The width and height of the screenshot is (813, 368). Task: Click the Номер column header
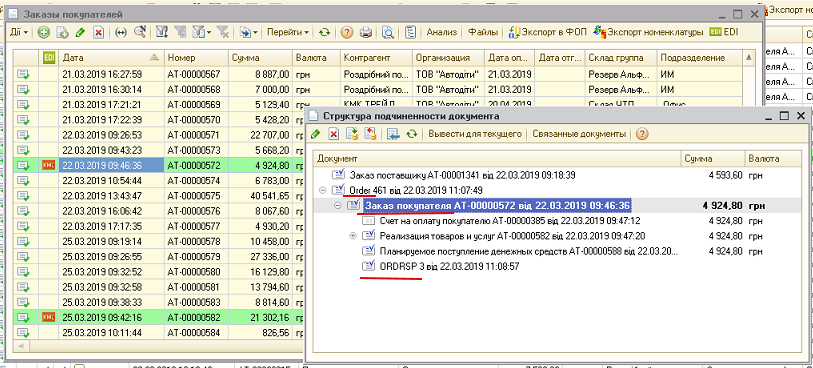click(197, 58)
